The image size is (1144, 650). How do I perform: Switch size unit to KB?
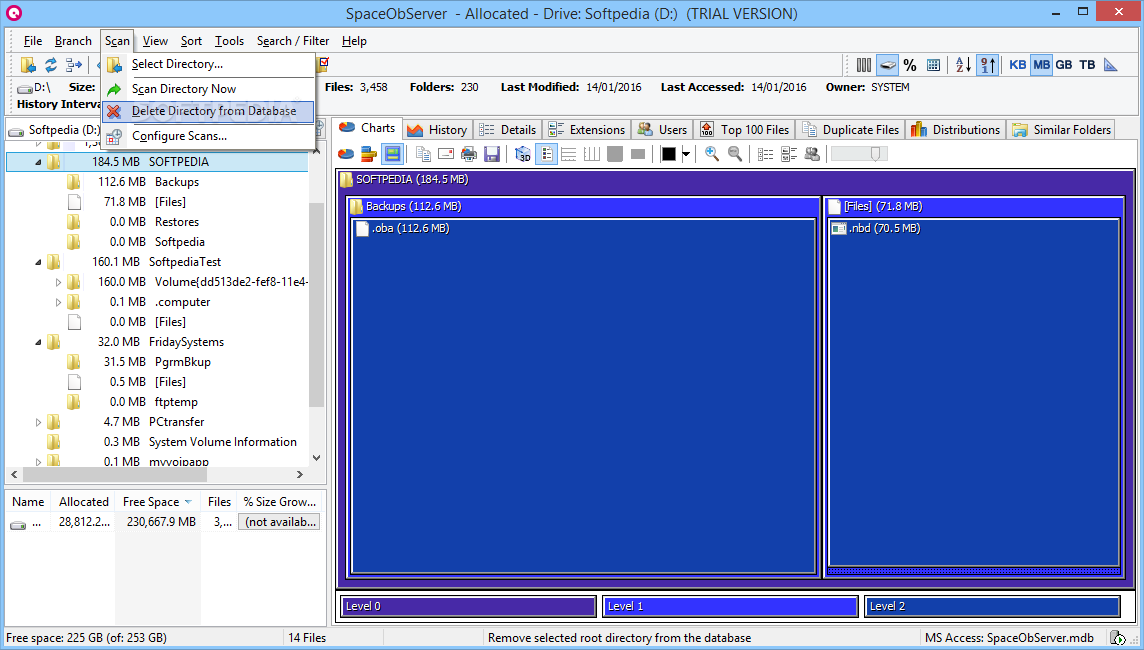pos(1018,65)
